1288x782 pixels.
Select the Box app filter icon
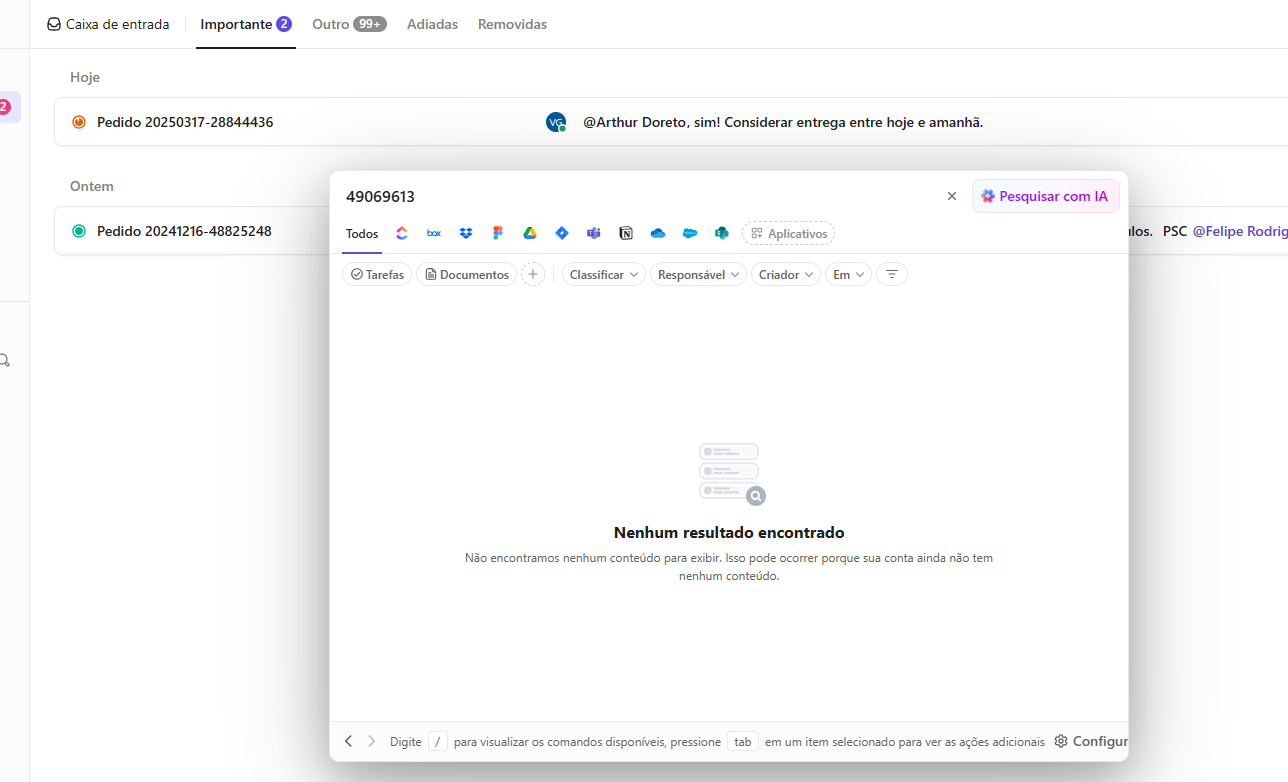(x=434, y=233)
